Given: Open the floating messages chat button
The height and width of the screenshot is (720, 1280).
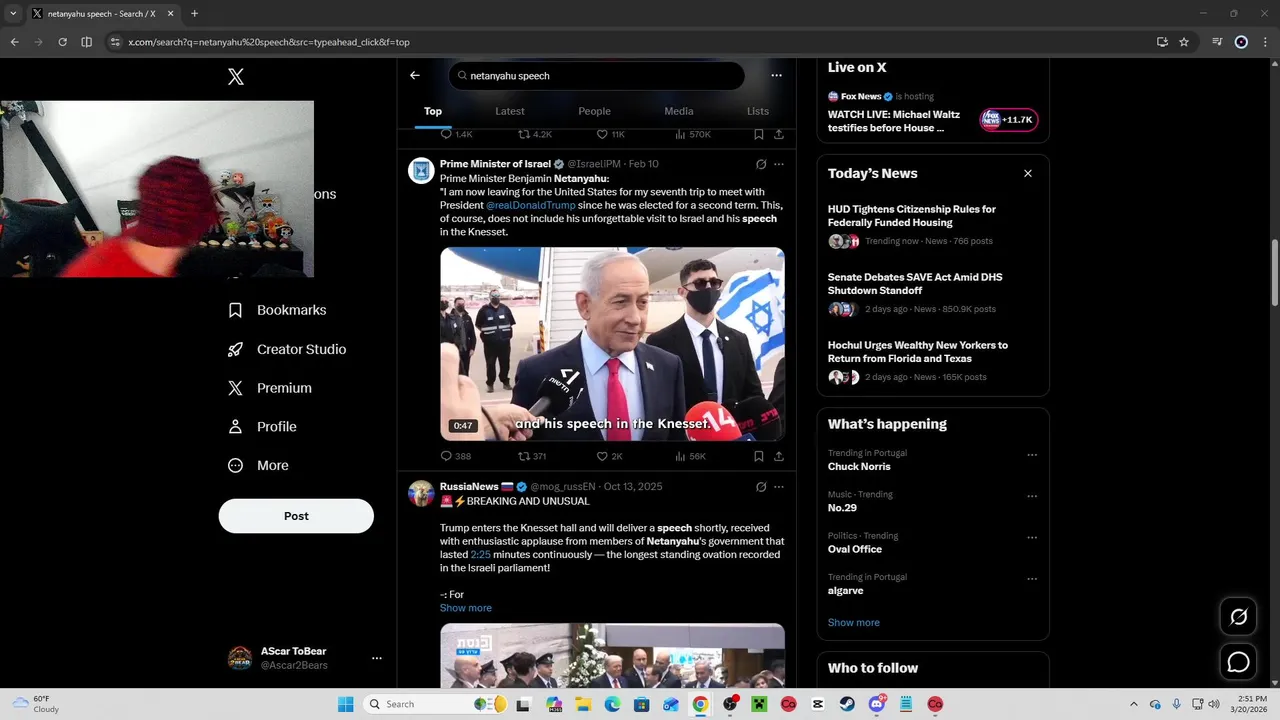Looking at the screenshot, I should 1238,662.
